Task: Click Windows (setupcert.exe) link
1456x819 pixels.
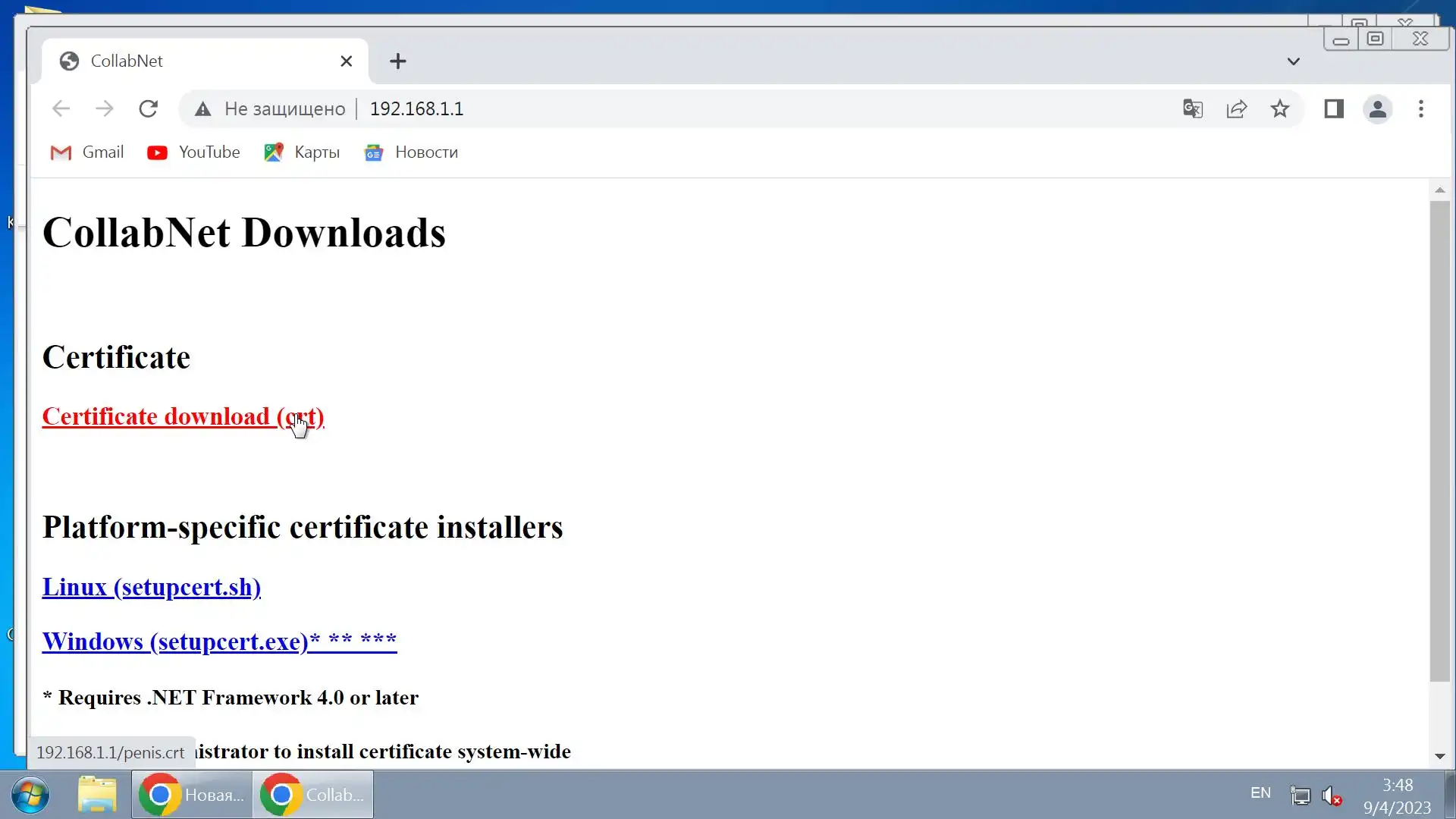Action: click(174, 642)
